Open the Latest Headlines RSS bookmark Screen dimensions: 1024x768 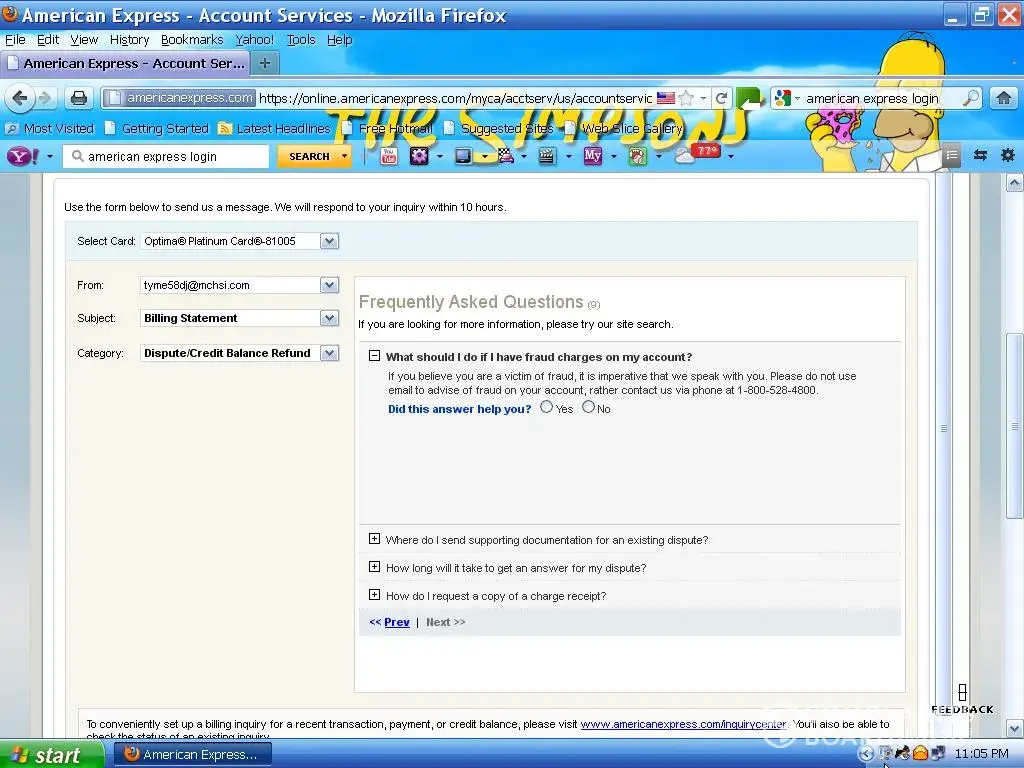(x=275, y=129)
